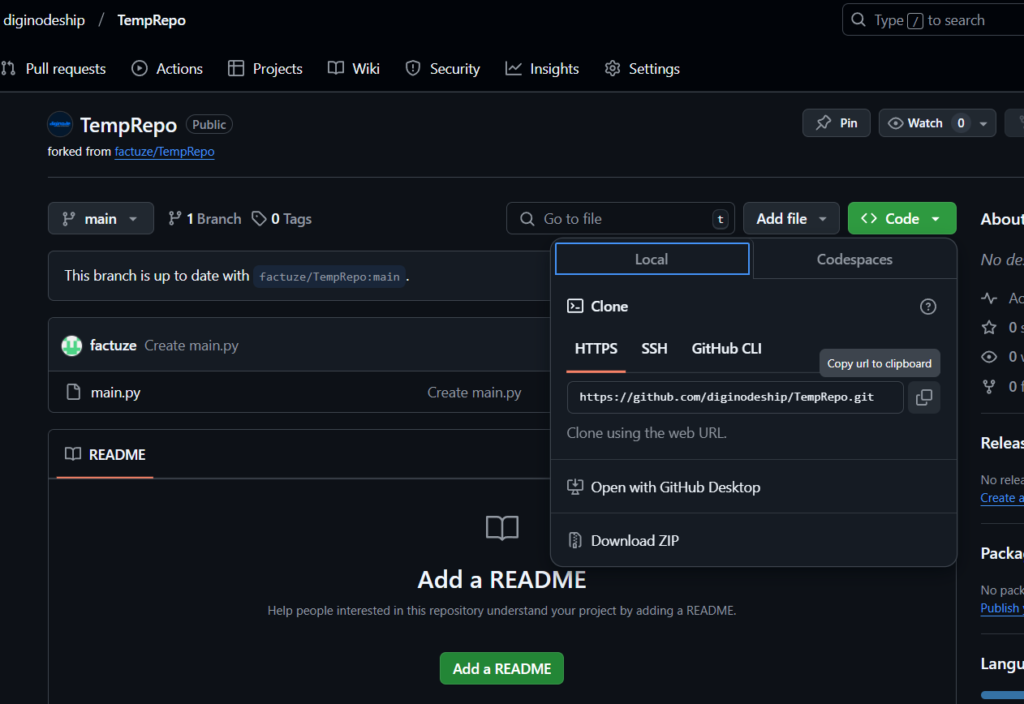Toggle Watch on the repository
1024x704 pixels.
[x=914, y=123]
